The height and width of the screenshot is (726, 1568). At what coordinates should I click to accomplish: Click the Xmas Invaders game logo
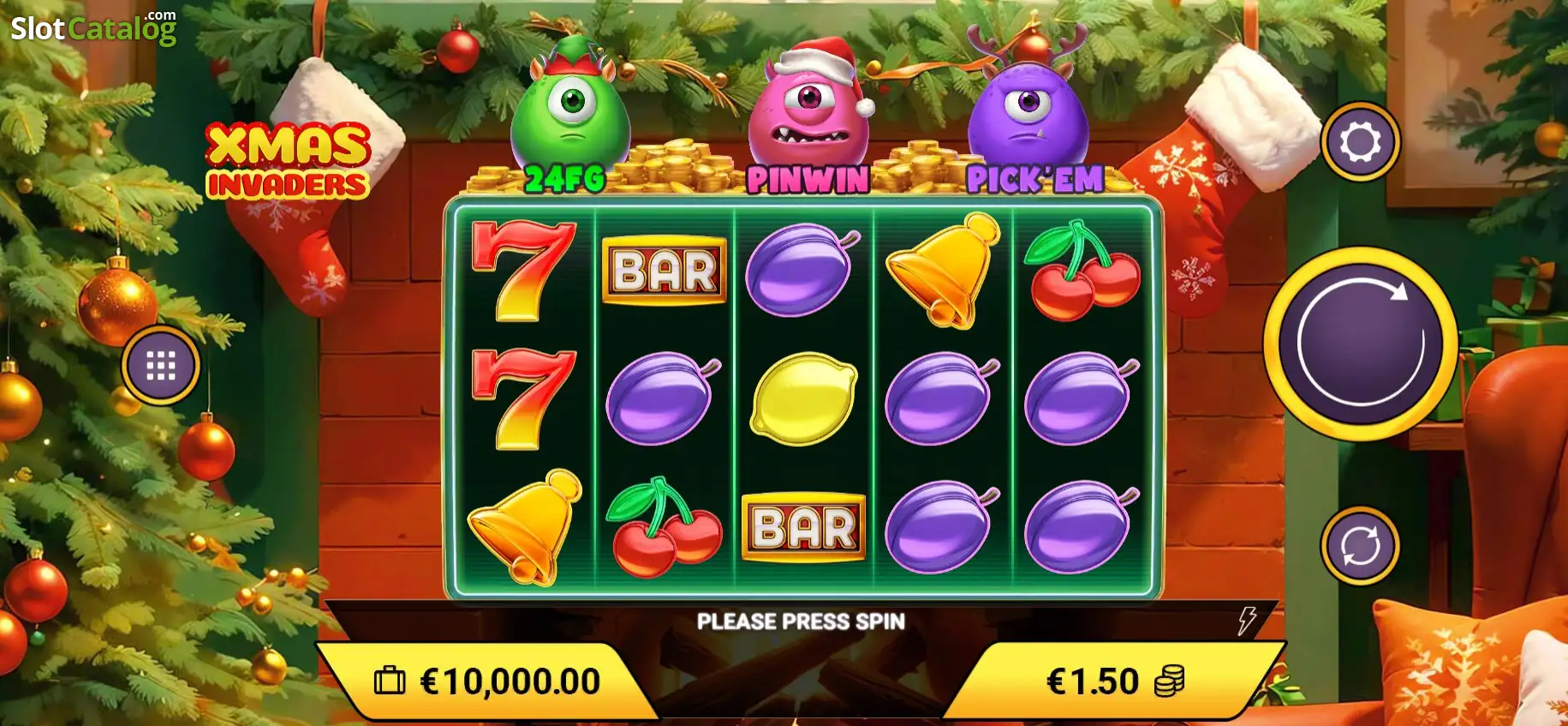pos(288,161)
